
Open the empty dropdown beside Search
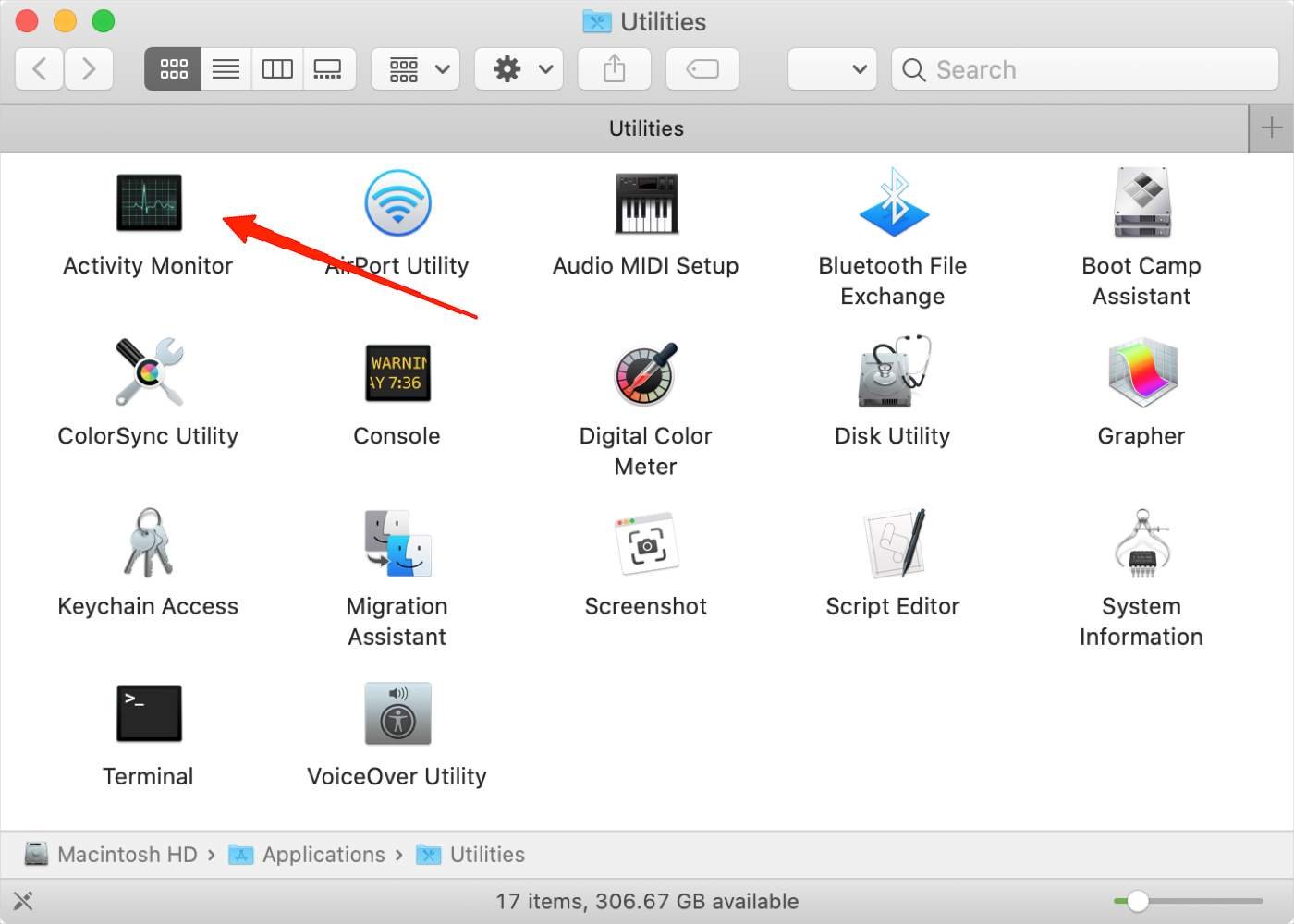[832, 69]
